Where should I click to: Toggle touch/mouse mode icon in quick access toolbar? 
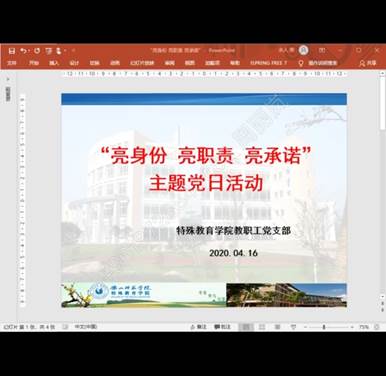pos(59,51)
